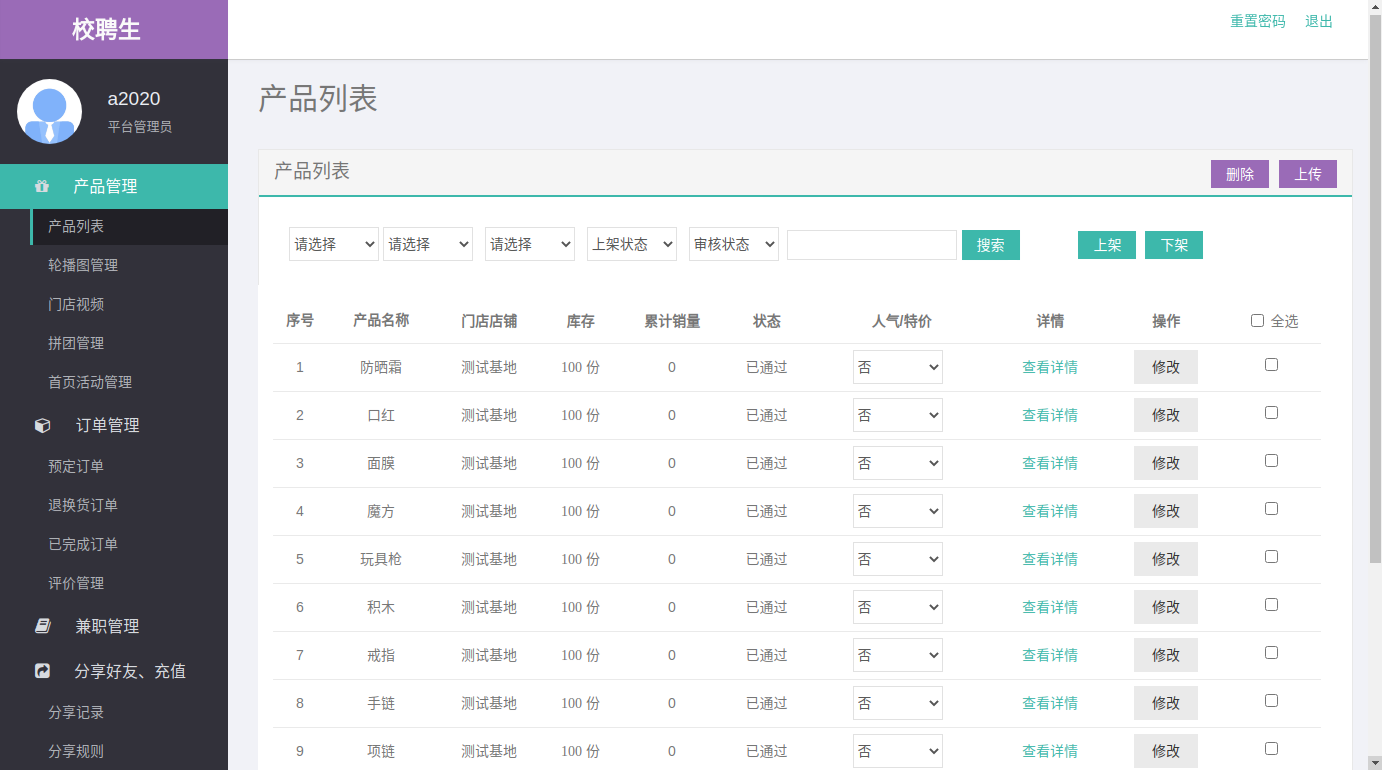Check the checkbox for the 防晒霜 row
Viewport: 1382px width, 770px height.
(x=1271, y=365)
